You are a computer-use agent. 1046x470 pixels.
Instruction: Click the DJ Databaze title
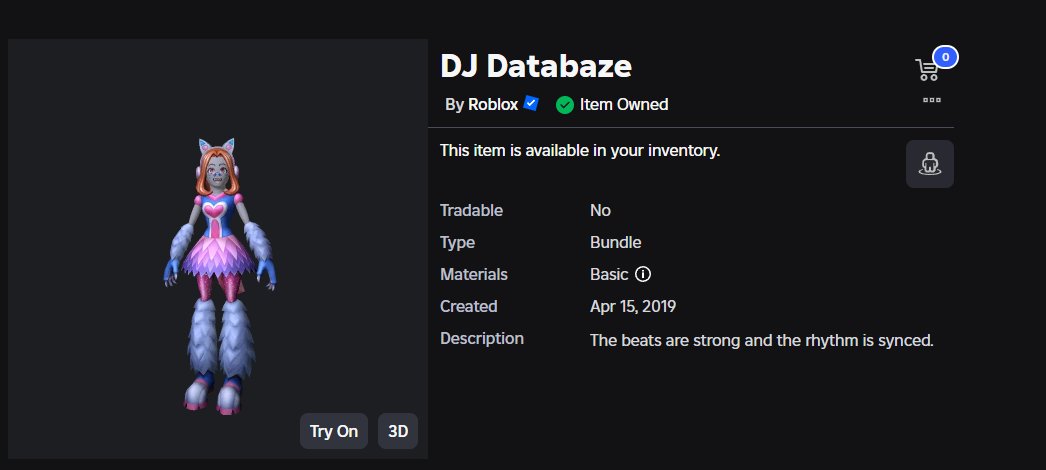tap(536, 65)
